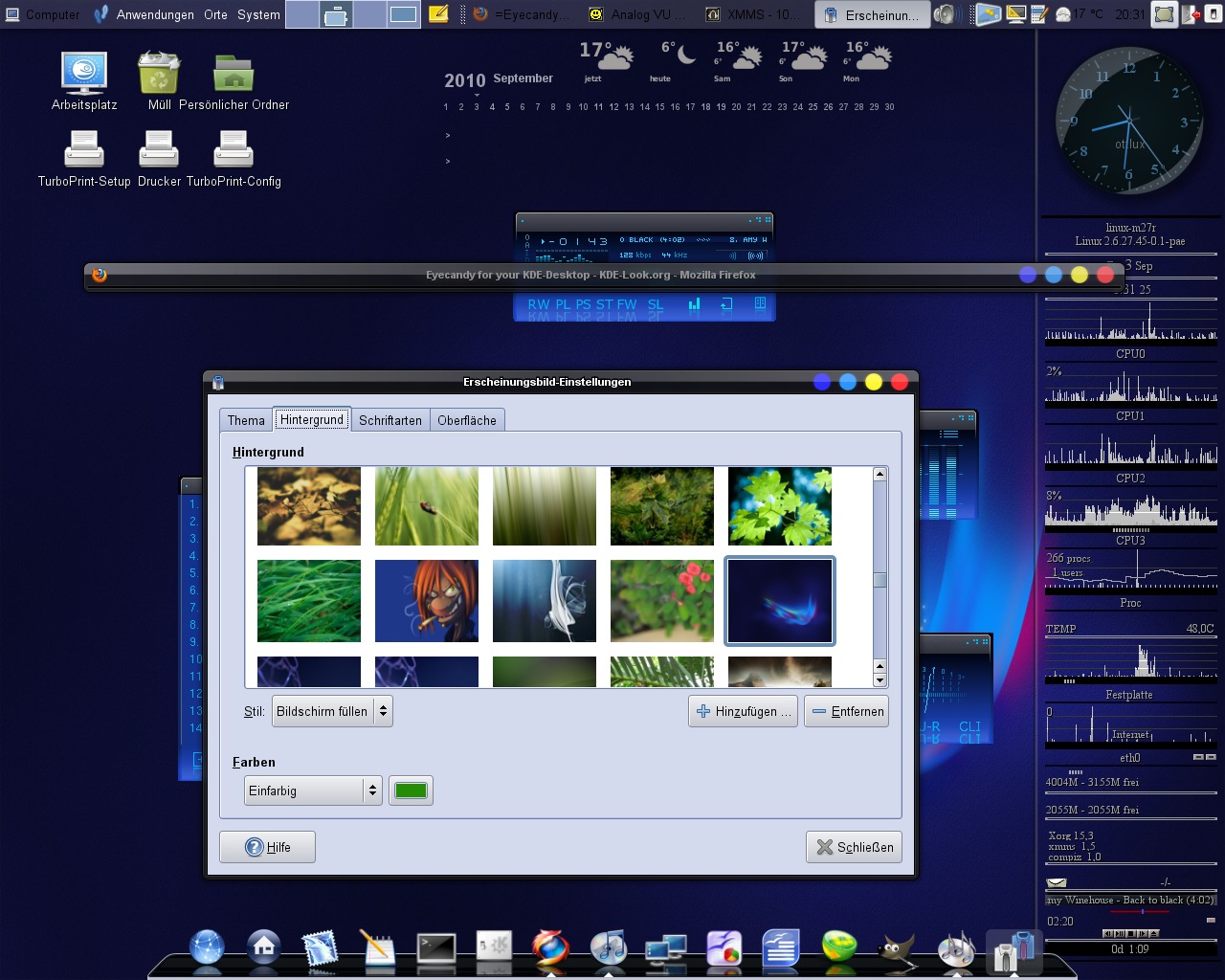Click the XMMS SL button
The width and height of the screenshot is (1225, 980).
click(x=656, y=304)
